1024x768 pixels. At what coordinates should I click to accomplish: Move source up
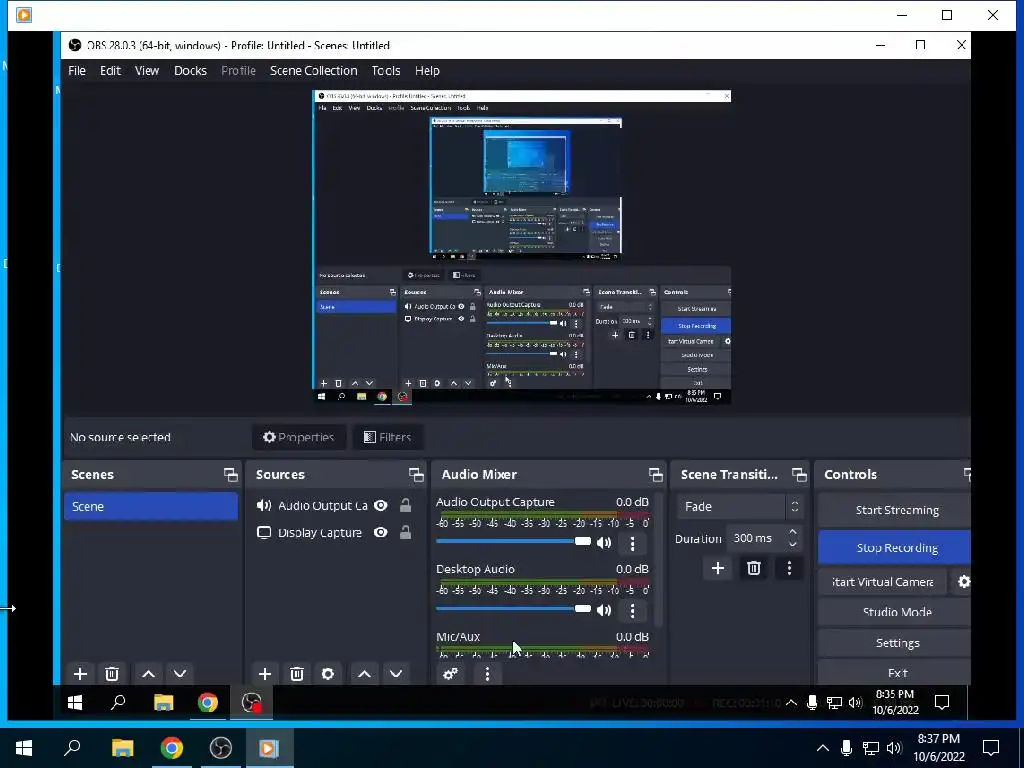(364, 673)
